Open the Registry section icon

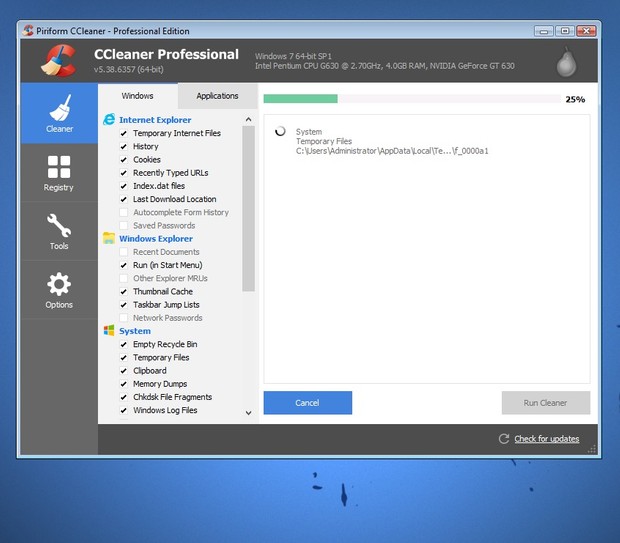tap(59, 166)
